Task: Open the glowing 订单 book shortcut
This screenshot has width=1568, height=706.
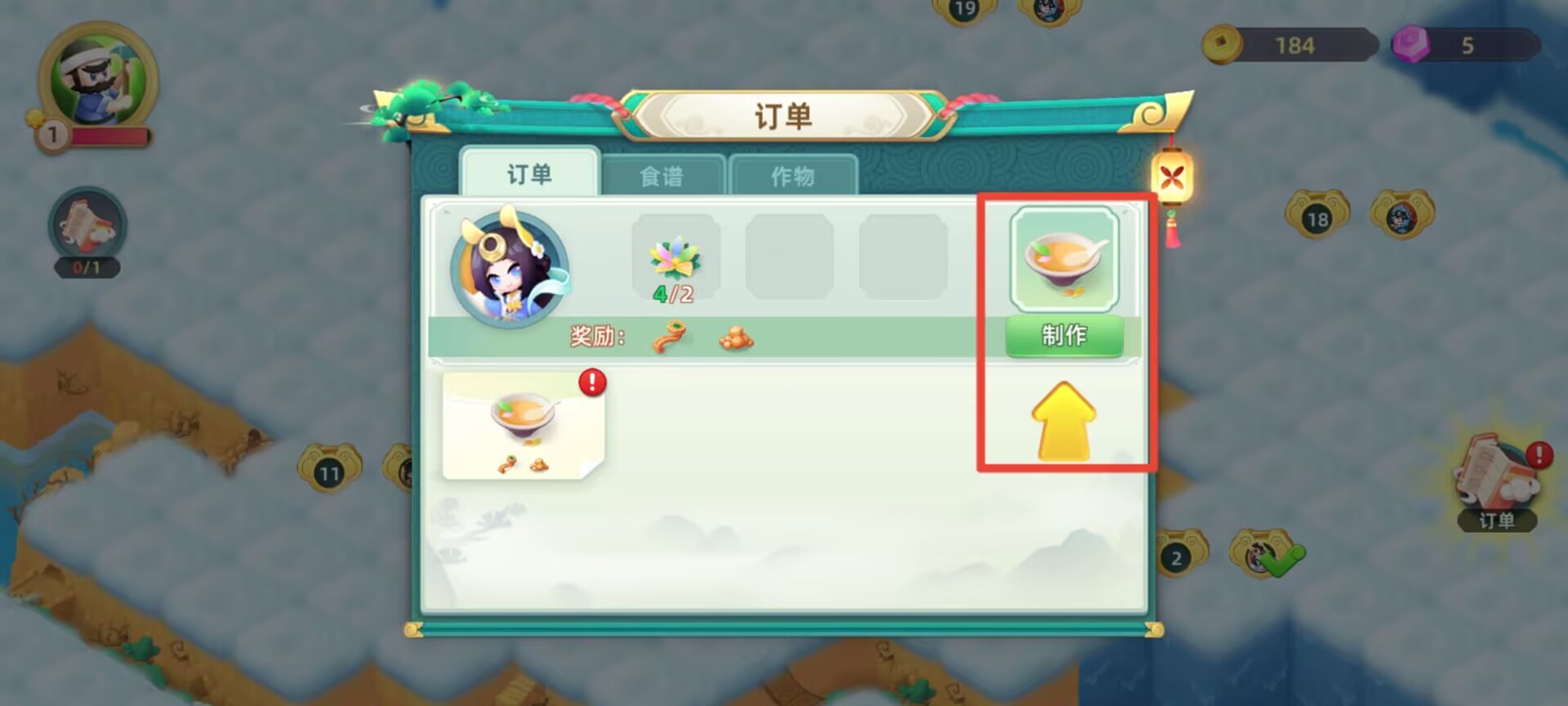Action: (x=1497, y=482)
